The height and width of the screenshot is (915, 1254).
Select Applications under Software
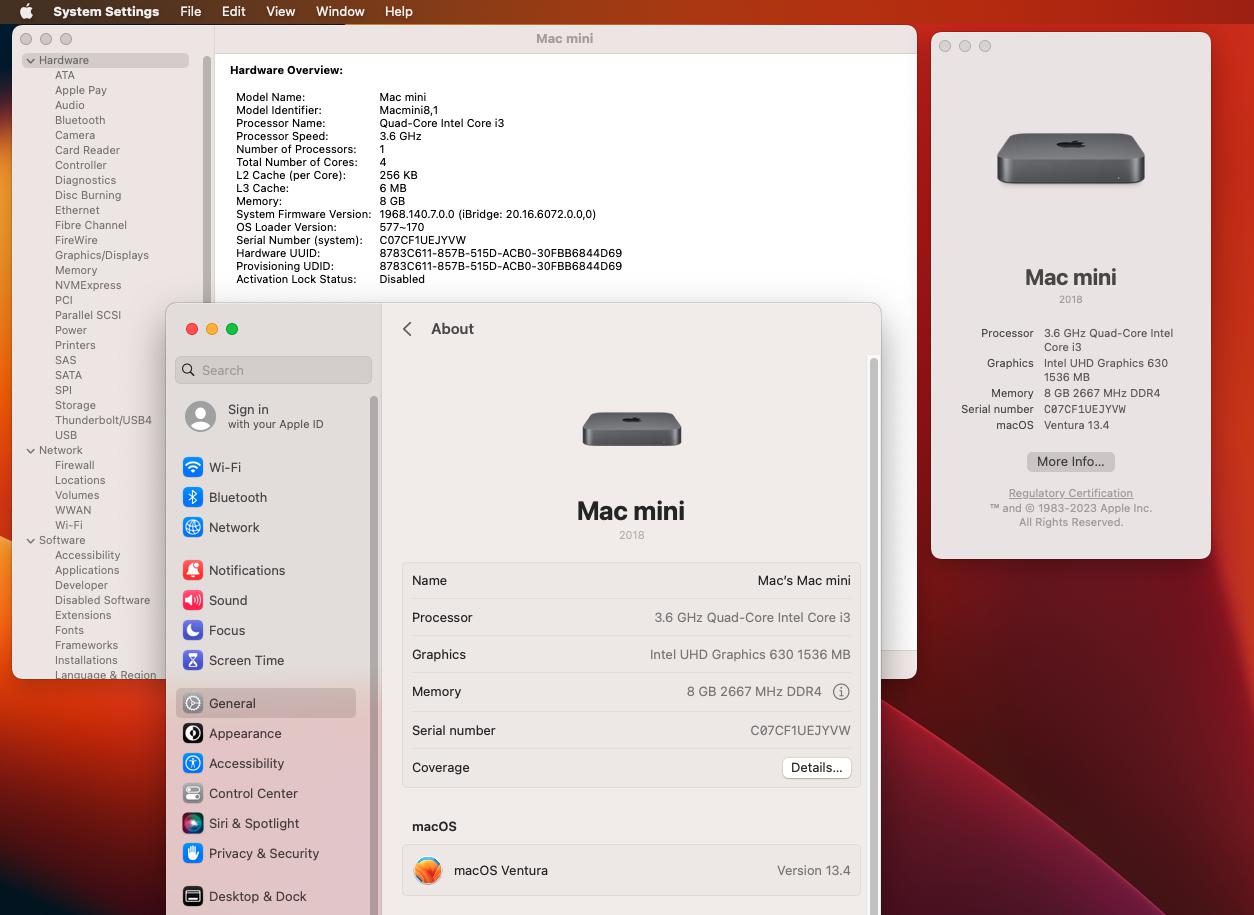[x=87, y=570]
